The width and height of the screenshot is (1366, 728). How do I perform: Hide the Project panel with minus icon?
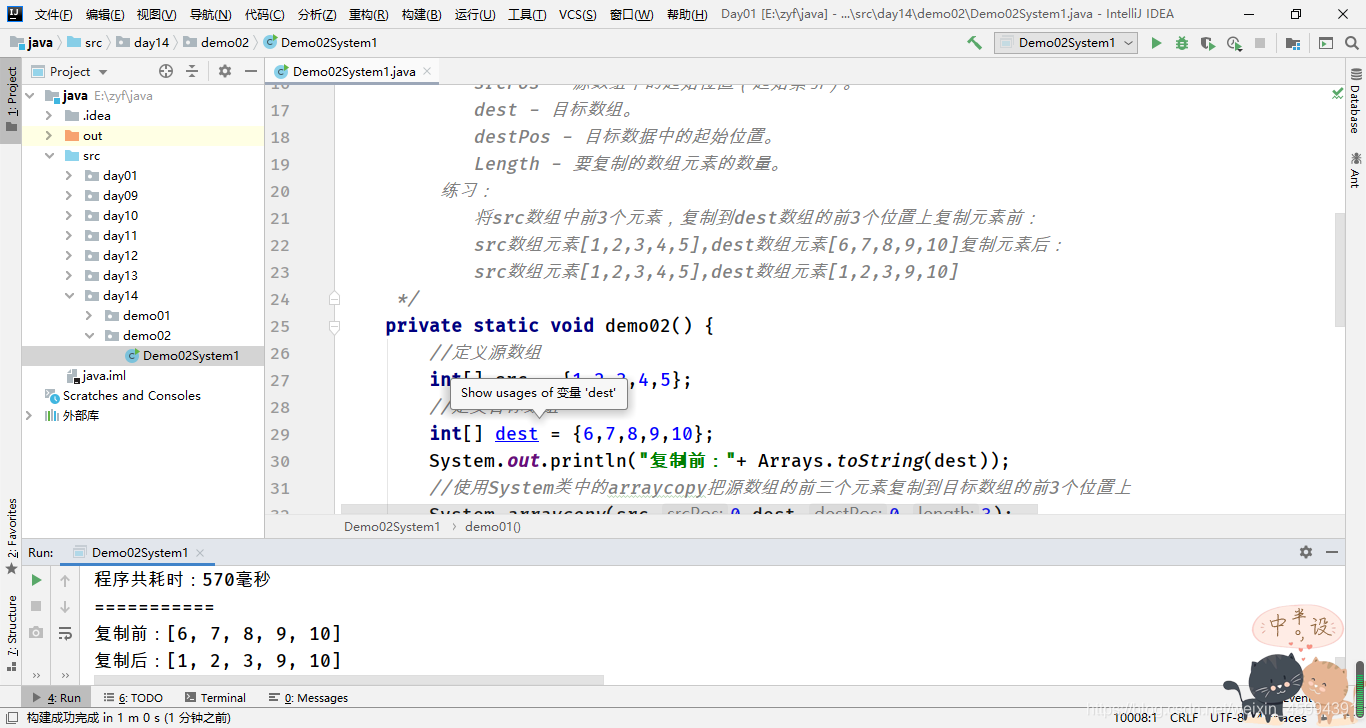249,71
